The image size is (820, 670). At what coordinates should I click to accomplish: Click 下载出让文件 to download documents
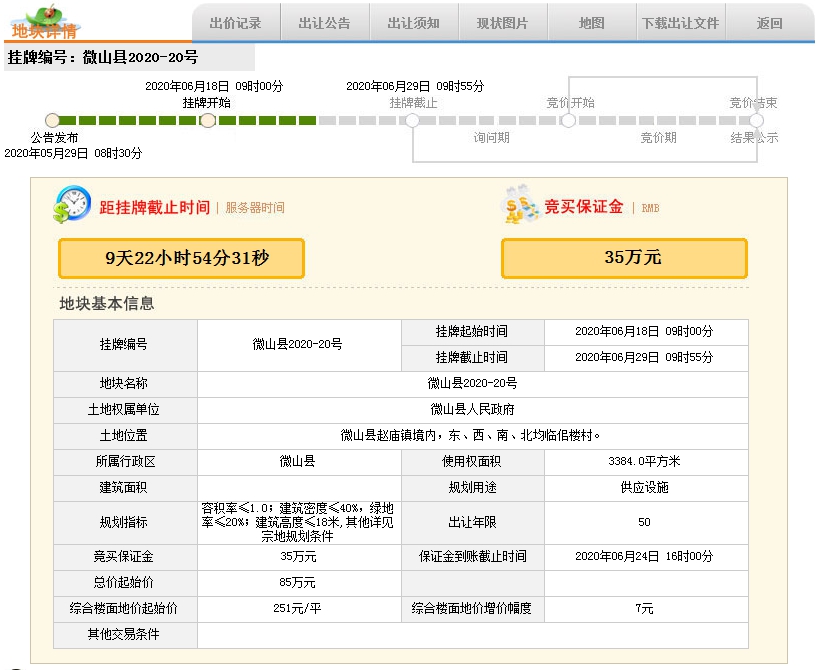(x=680, y=23)
